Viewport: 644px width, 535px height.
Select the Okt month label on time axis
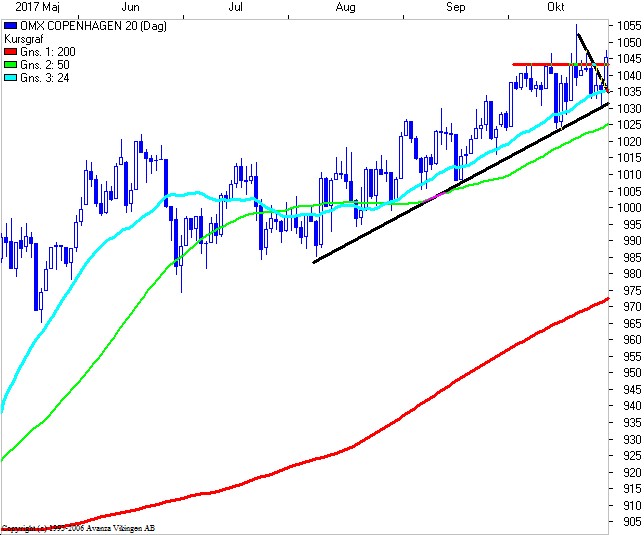tap(556, 7)
